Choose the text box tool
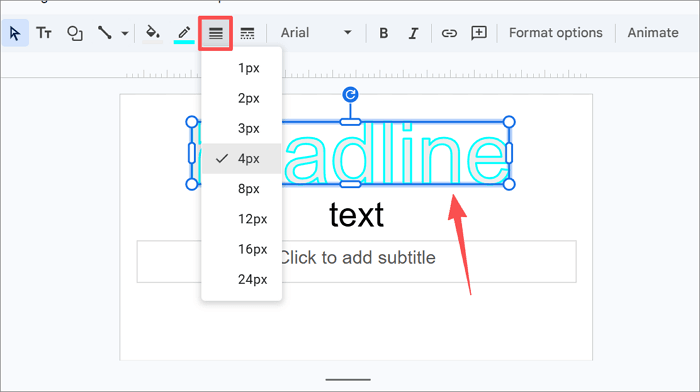This screenshot has width=700, height=392. [x=44, y=33]
